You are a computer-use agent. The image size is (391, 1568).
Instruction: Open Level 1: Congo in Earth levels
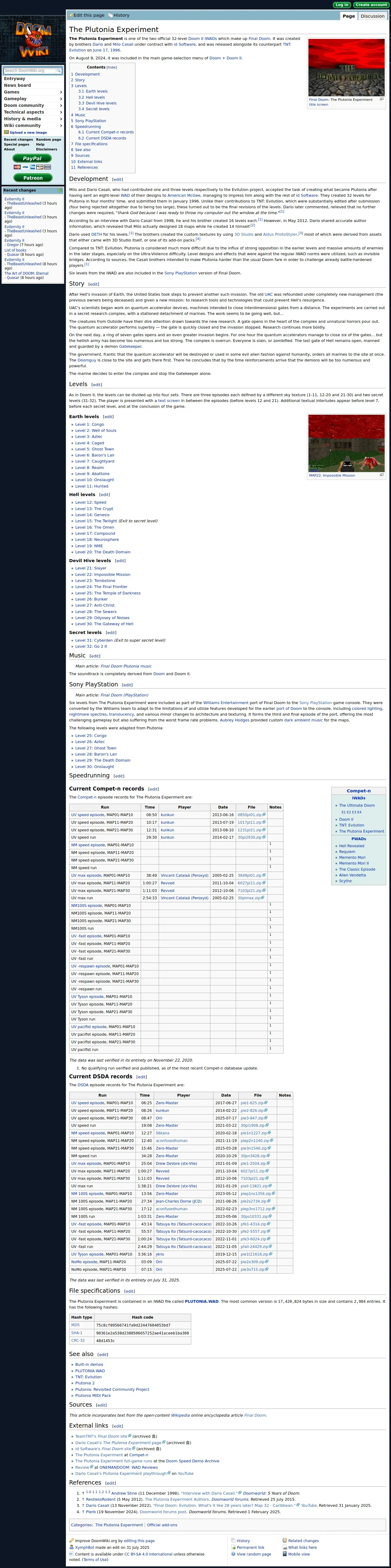pos(90,424)
